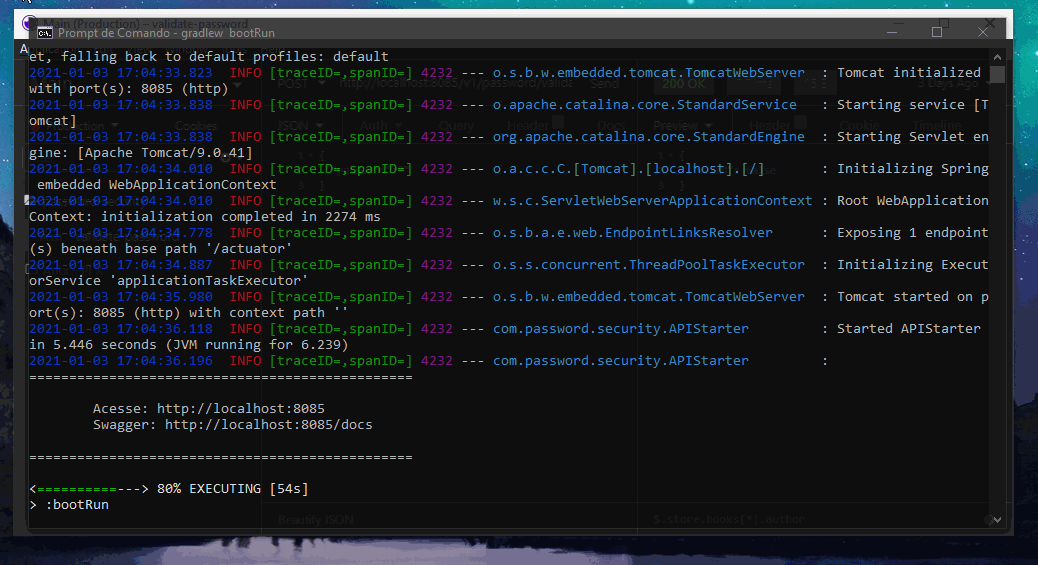
Task: Click the Gradle progress bar arrow indicator
Action: click(89, 489)
